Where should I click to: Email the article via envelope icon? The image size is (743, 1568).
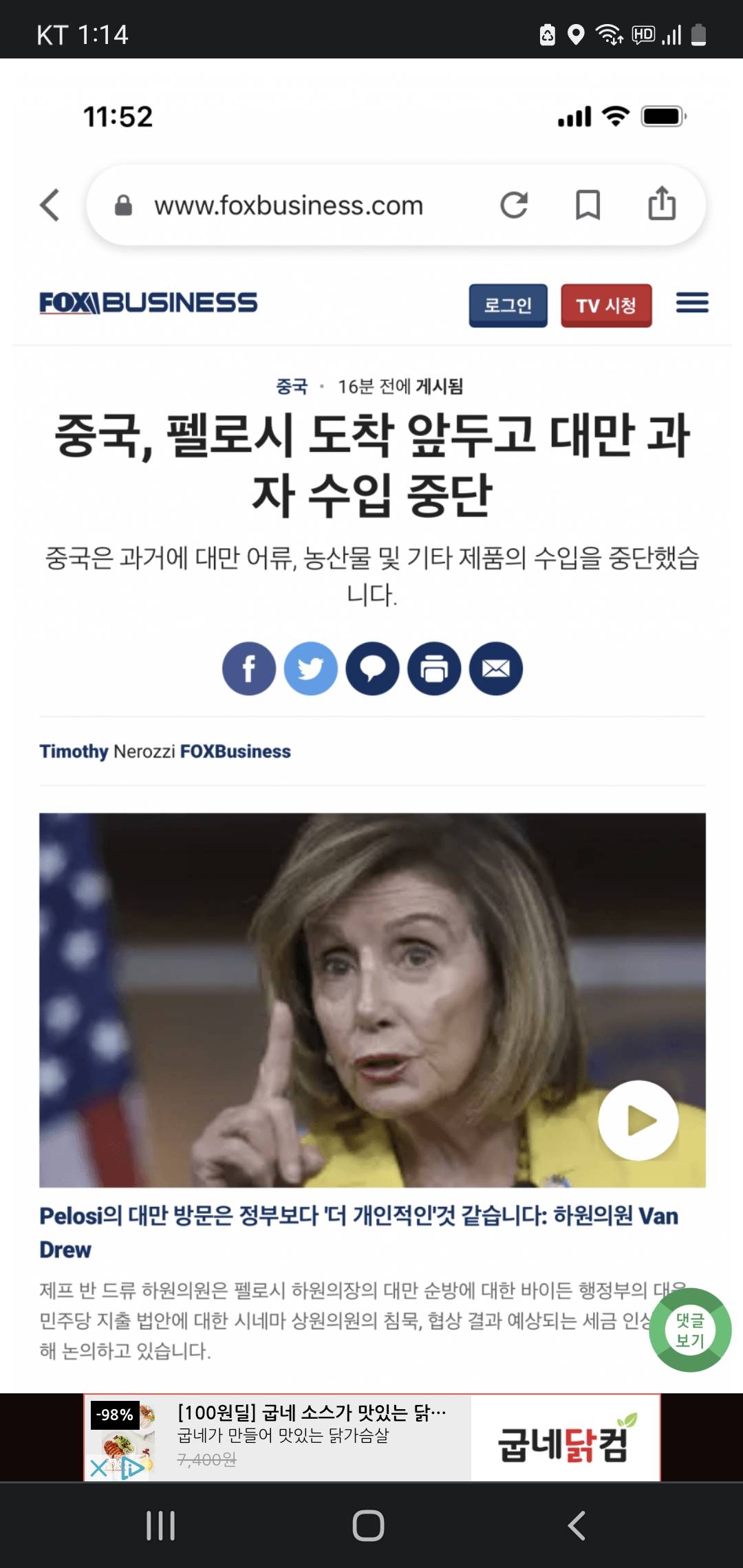[496, 668]
